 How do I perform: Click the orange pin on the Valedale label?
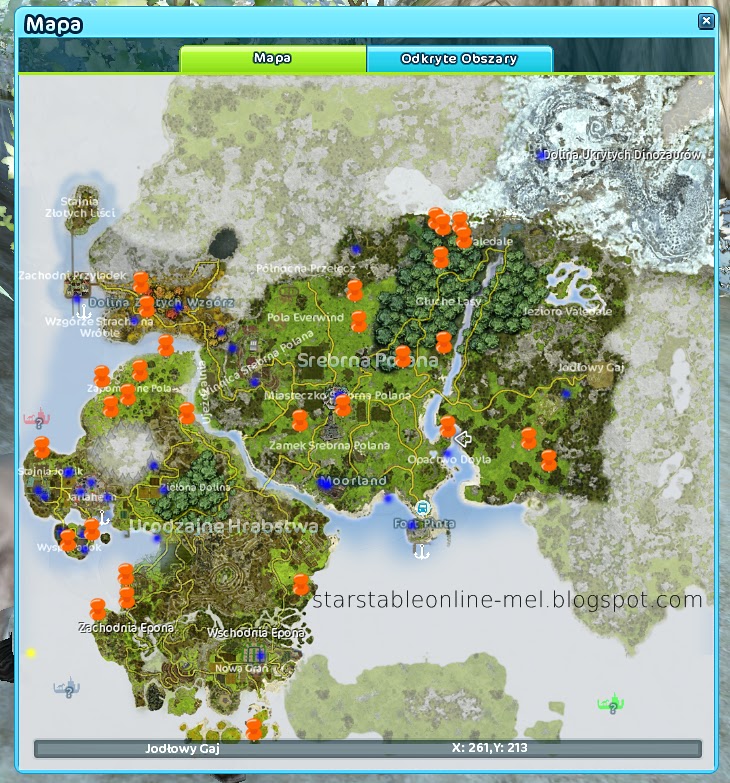[x=463, y=237]
